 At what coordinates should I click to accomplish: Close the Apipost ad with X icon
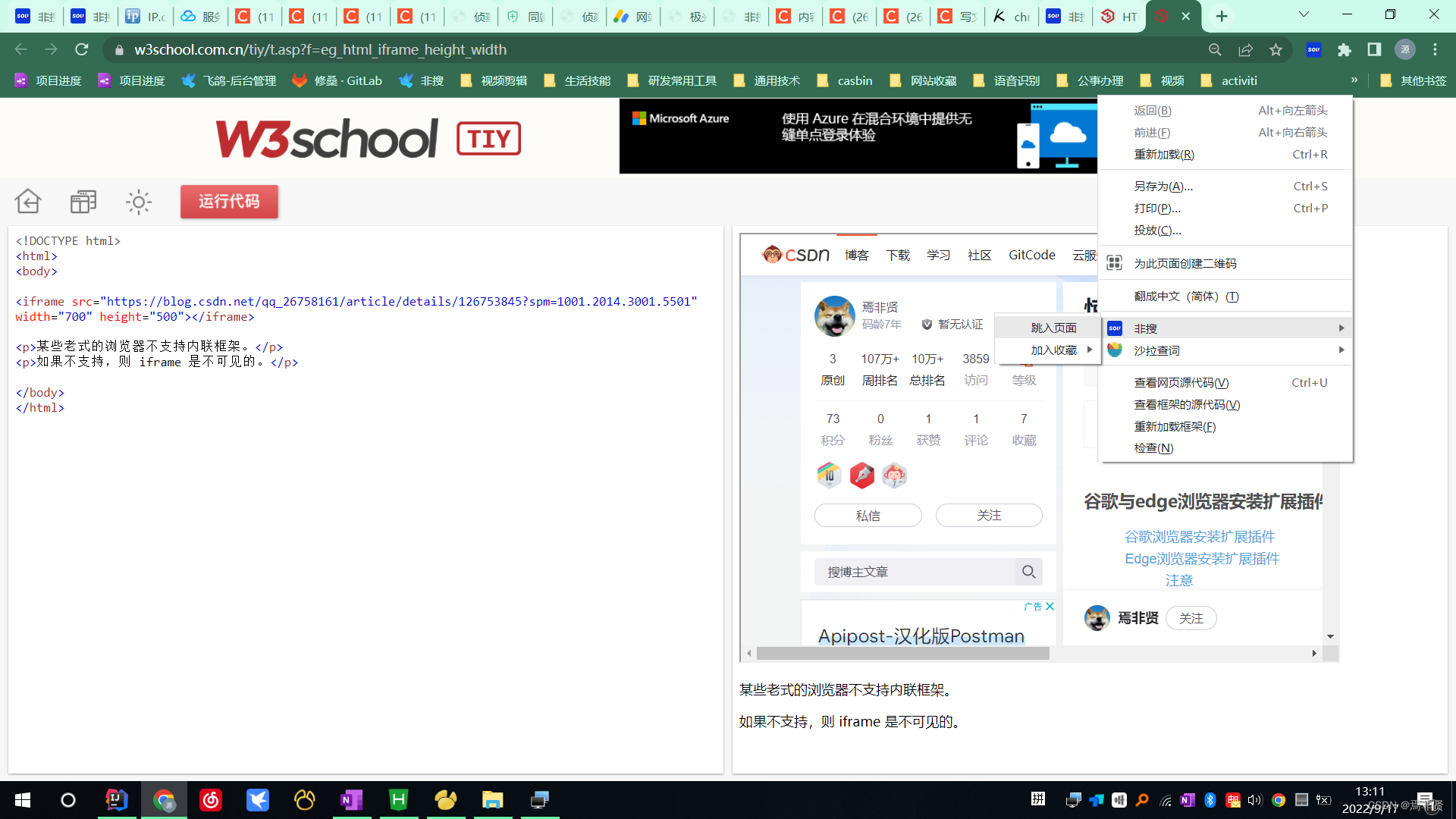click(x=1050, y=607)
